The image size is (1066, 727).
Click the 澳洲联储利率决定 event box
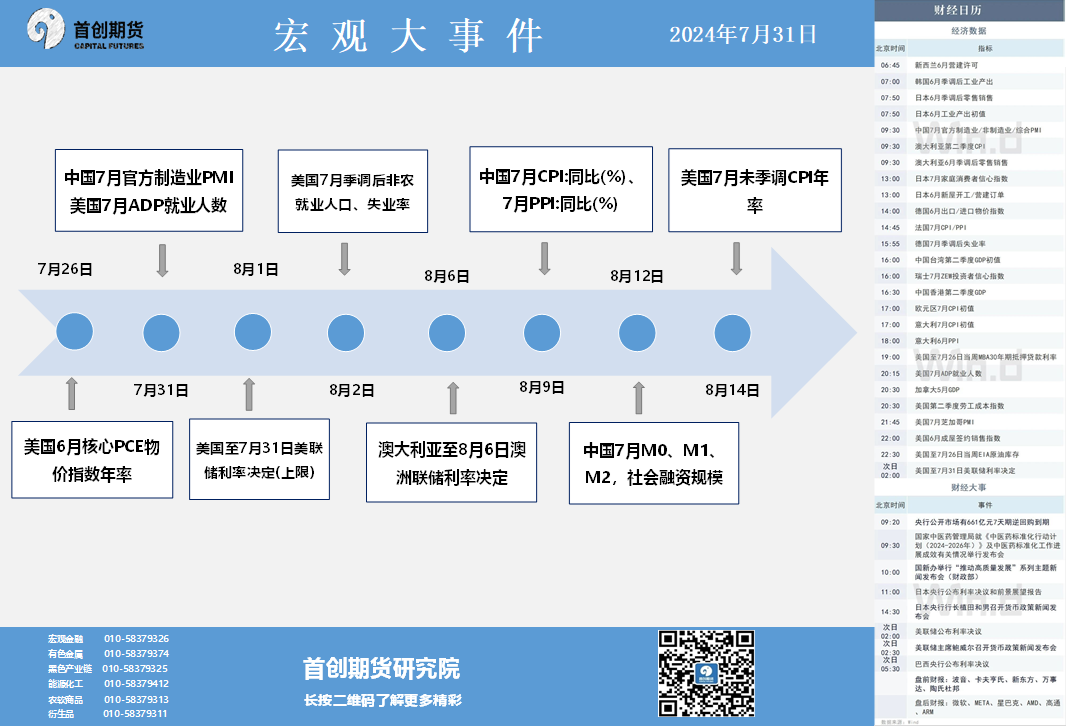tap(451, 462)
